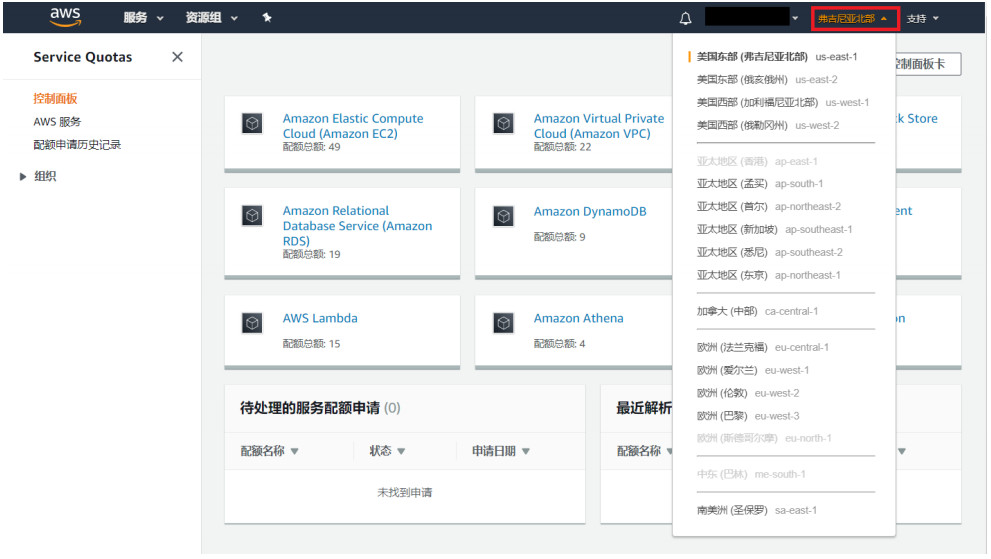This screenshot has width=991, height=559.
Task: Open the 资源组 resource groups menu
Action: tap(212, 18)
